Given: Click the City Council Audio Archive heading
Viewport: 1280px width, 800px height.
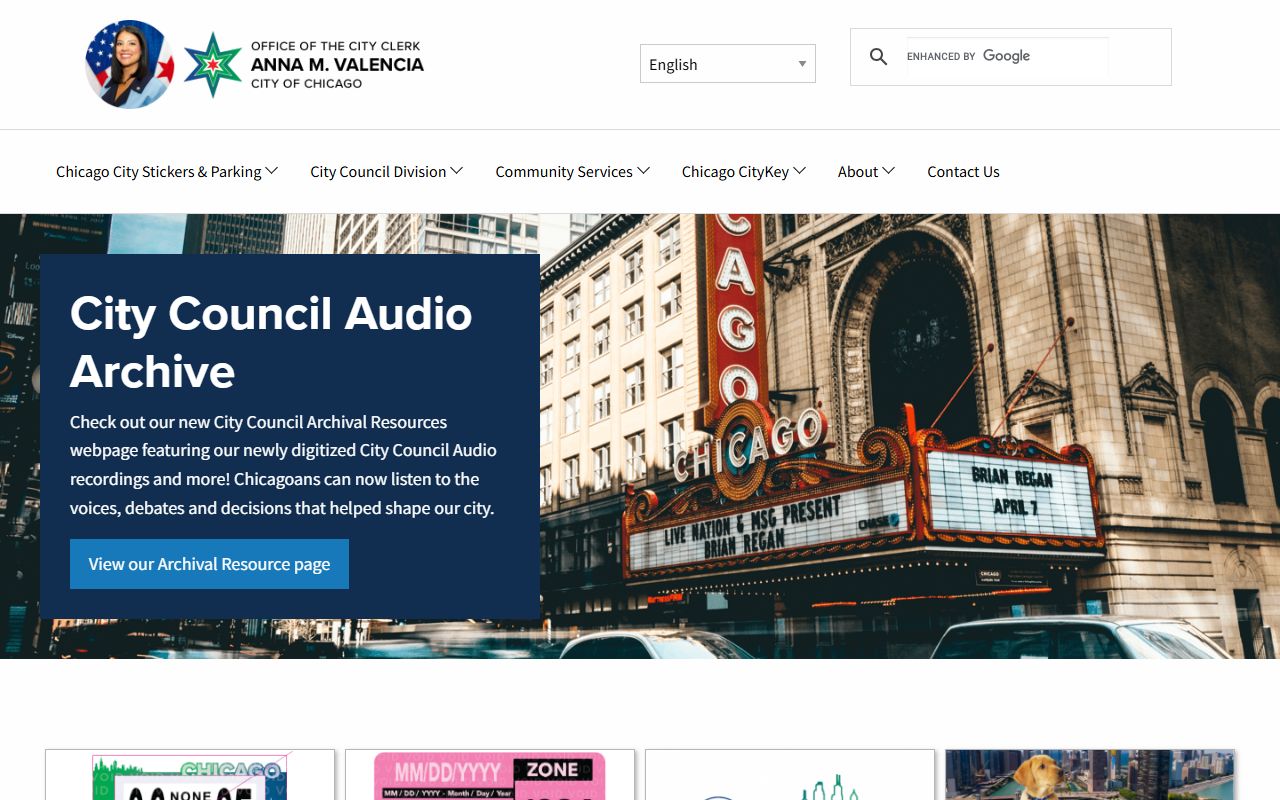Looking at the screenshot, I should point(271,342).
